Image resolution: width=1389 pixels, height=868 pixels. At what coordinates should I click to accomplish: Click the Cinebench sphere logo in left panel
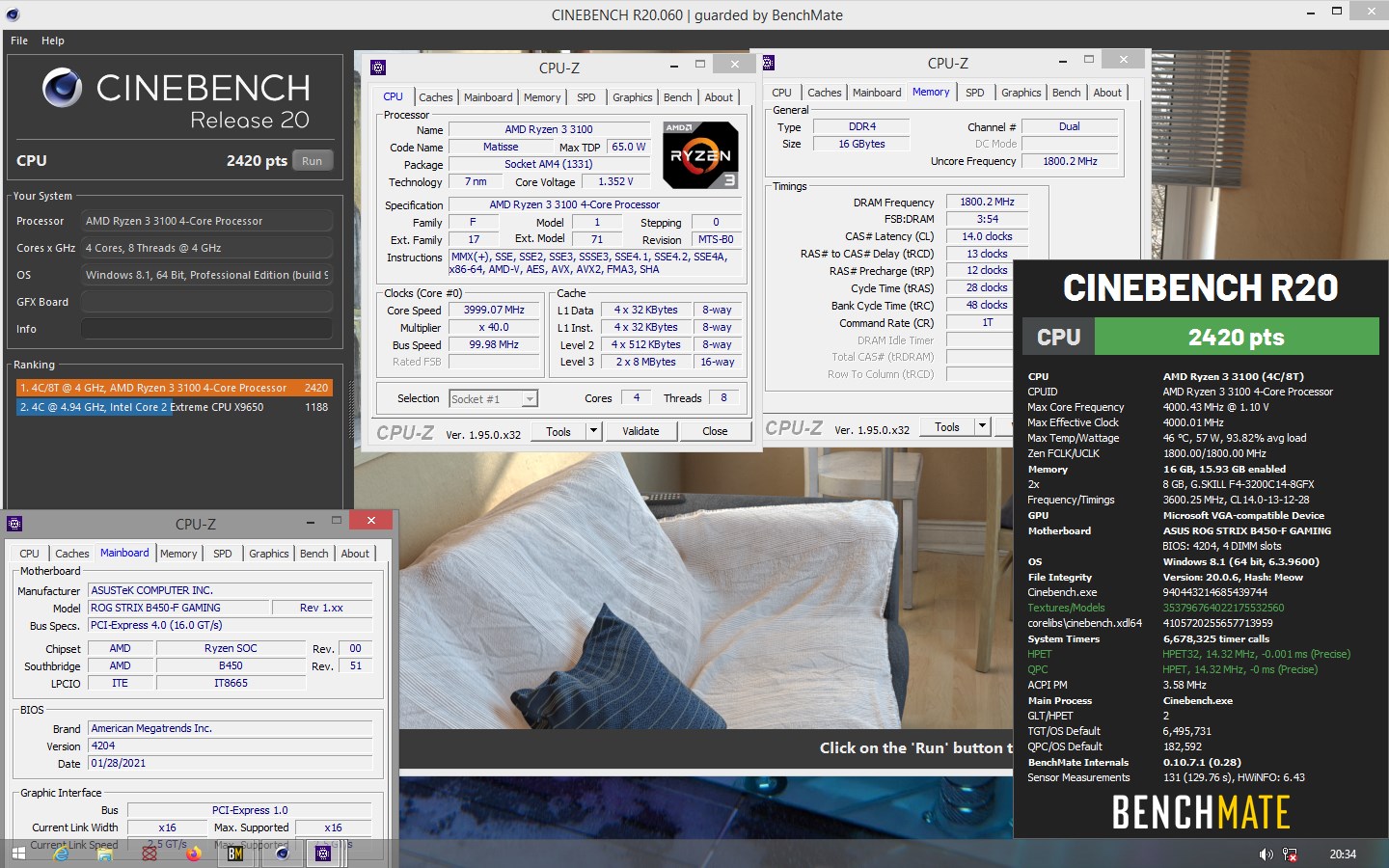(62, 89)
